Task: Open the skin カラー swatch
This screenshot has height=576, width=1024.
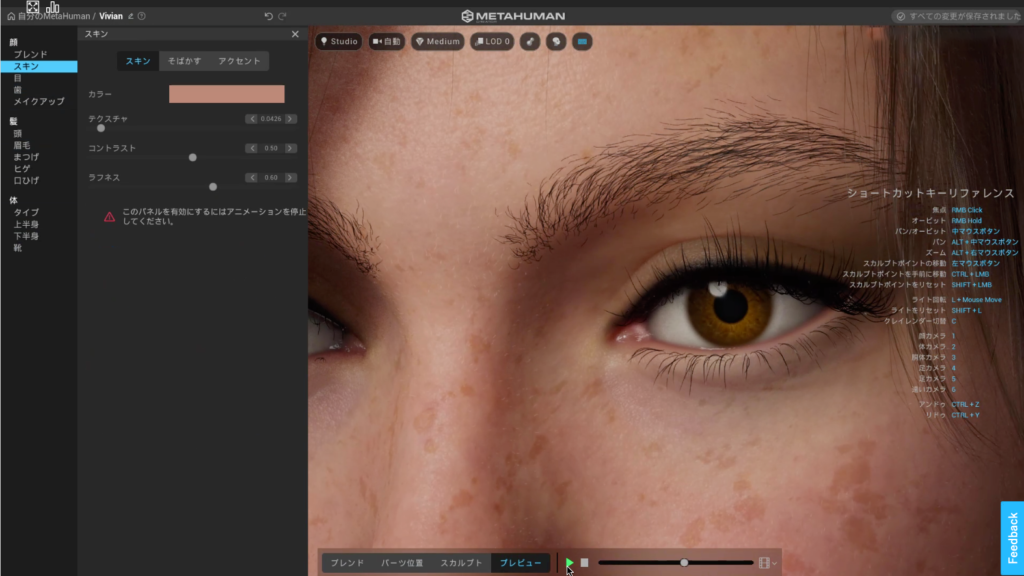Action: click(227, 94)
